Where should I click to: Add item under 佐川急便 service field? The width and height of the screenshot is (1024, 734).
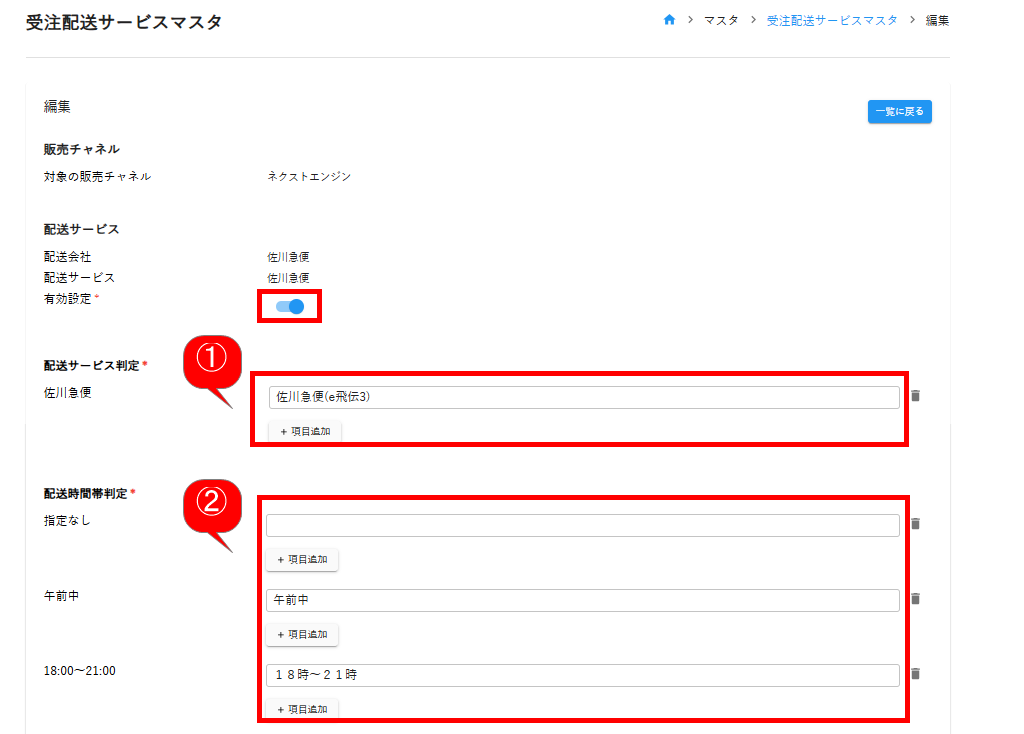(x=304, y=431)
